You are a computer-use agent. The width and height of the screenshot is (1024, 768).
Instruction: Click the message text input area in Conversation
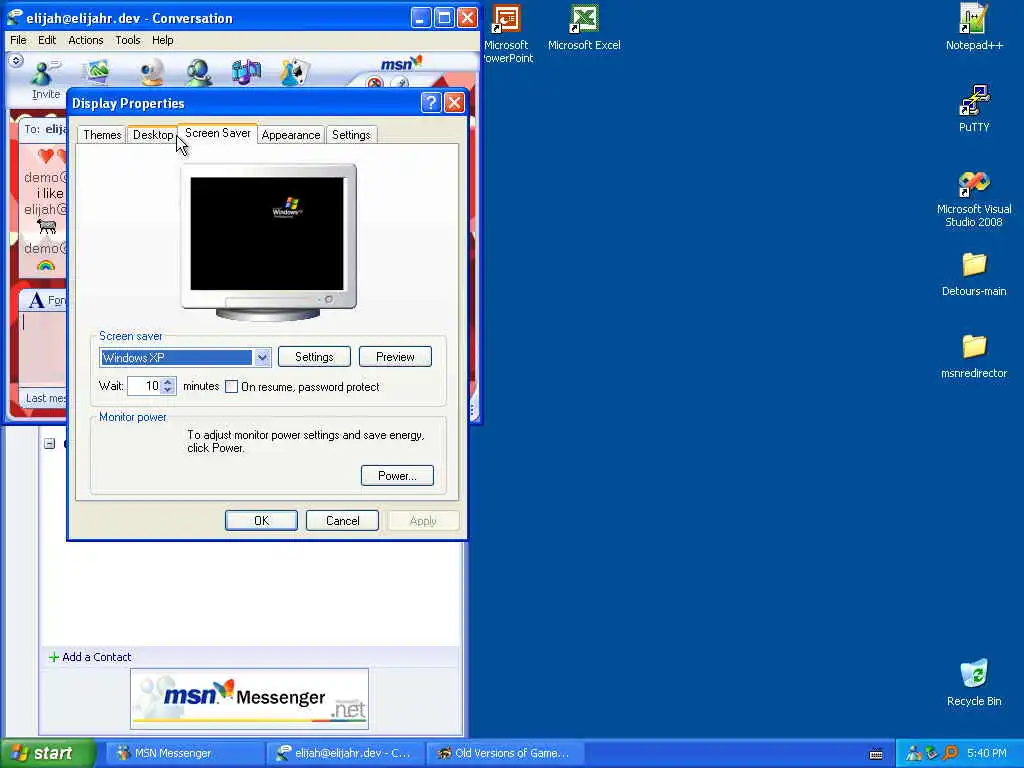pos(43,349)
